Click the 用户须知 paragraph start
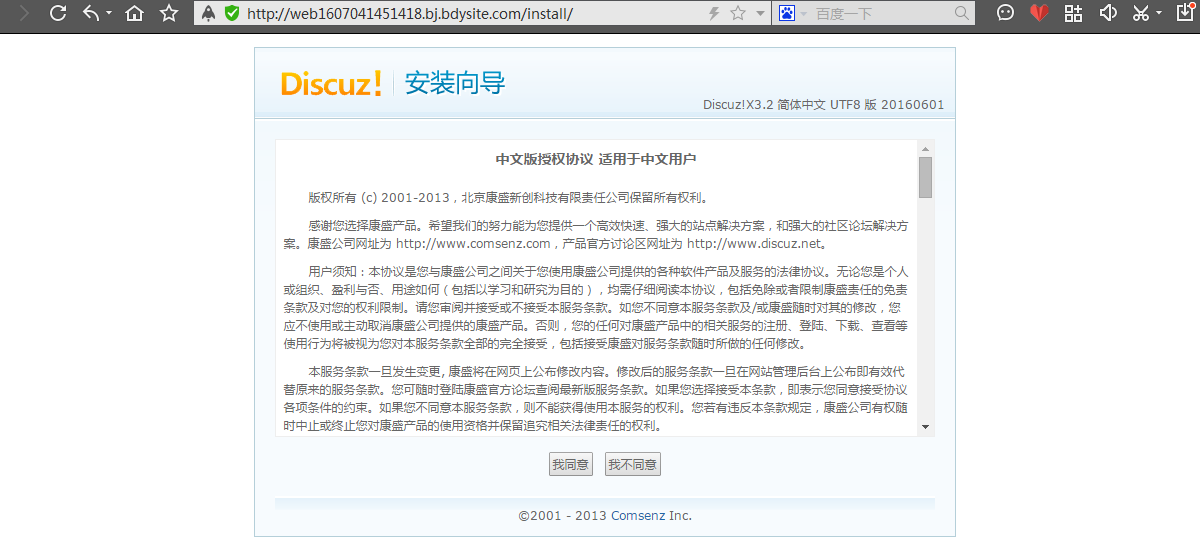The height and width of the screenshot is (545, 1200). click(x=336, y=272)
